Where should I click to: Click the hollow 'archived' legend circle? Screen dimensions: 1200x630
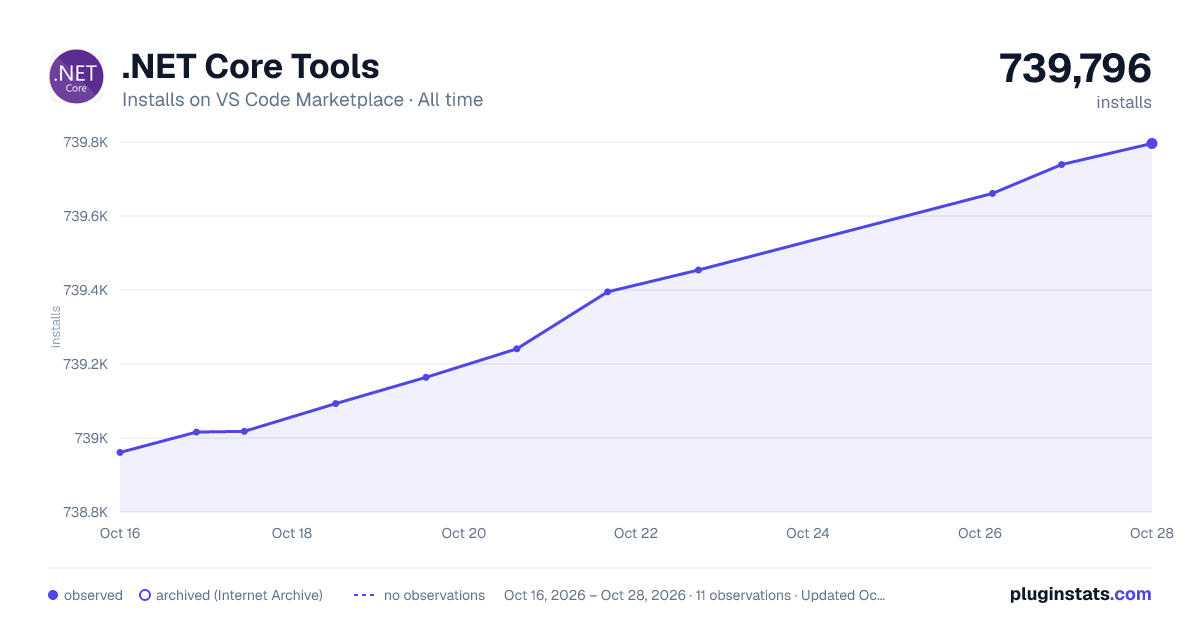tap(145, 595)
